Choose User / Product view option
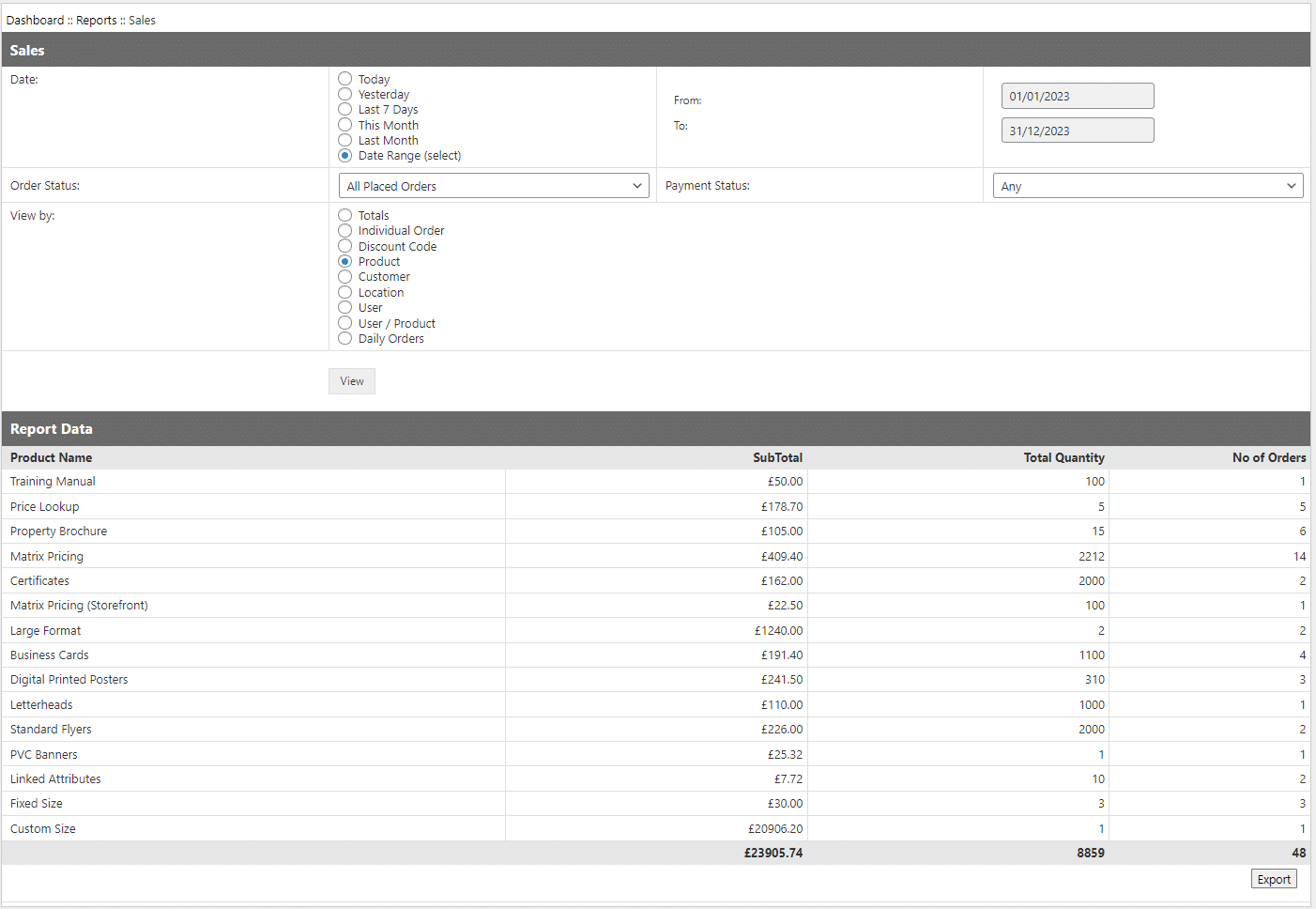 pos(345,323)
